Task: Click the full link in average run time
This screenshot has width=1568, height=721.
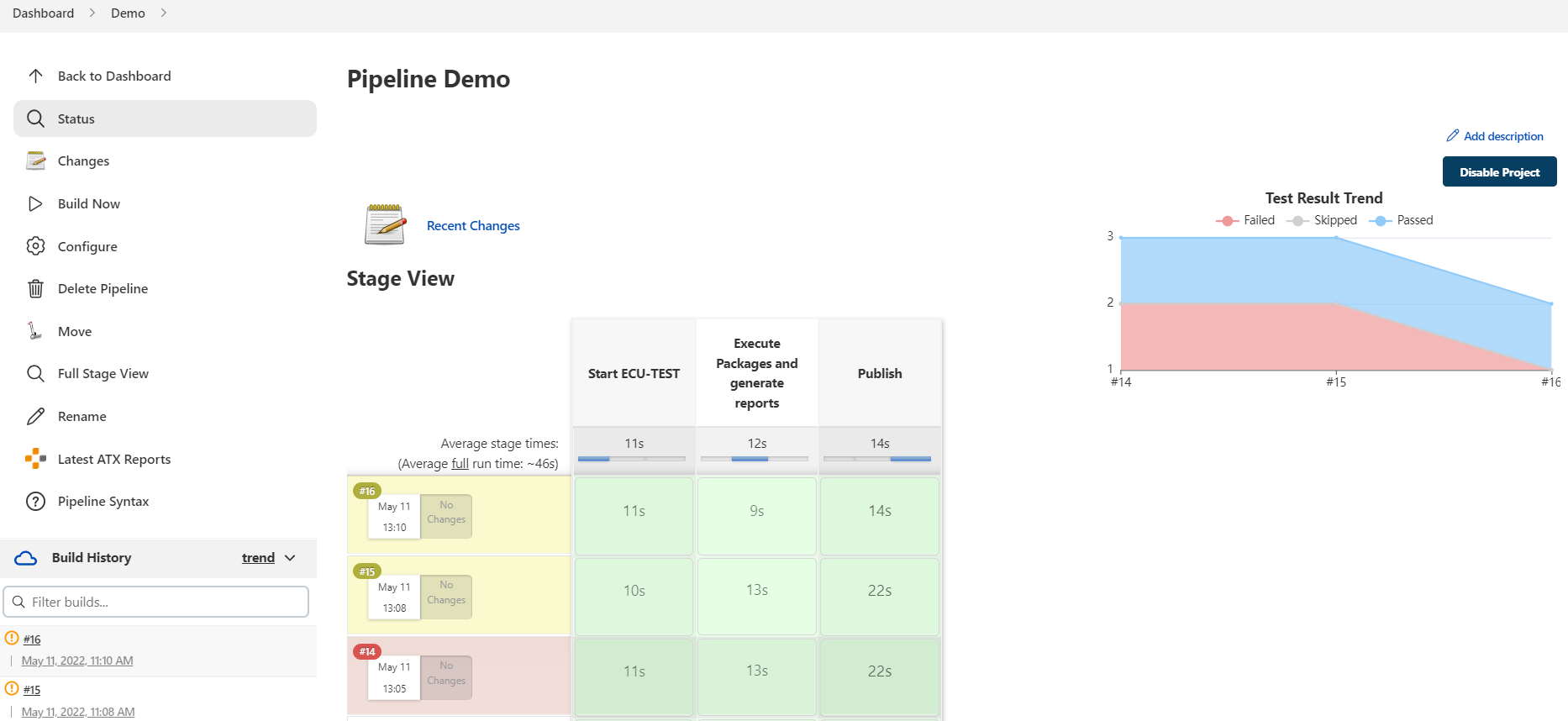Action: pyautogui.click(x=460, y=463)
